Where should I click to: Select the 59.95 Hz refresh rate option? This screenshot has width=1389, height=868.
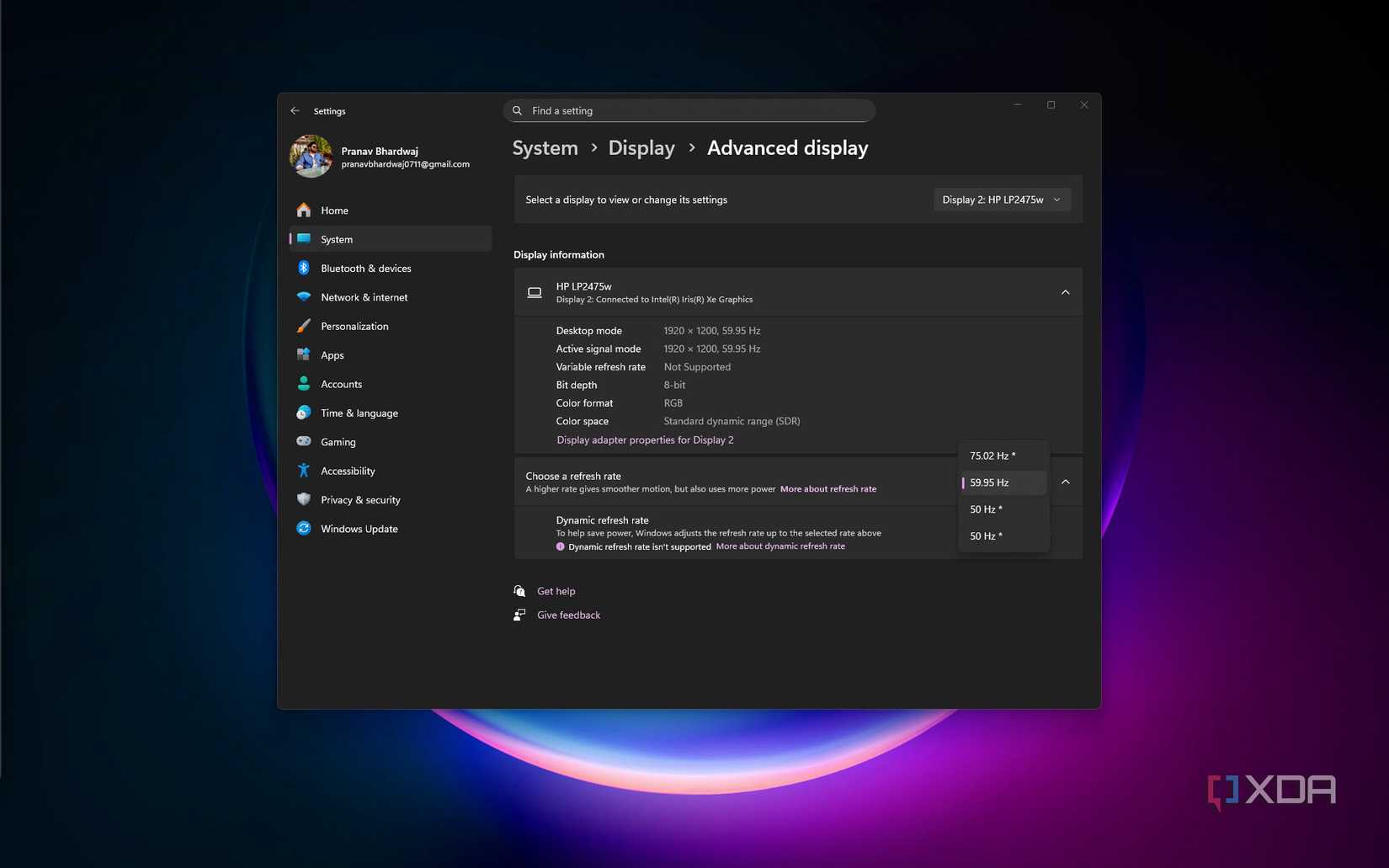[x=989, y=482]
